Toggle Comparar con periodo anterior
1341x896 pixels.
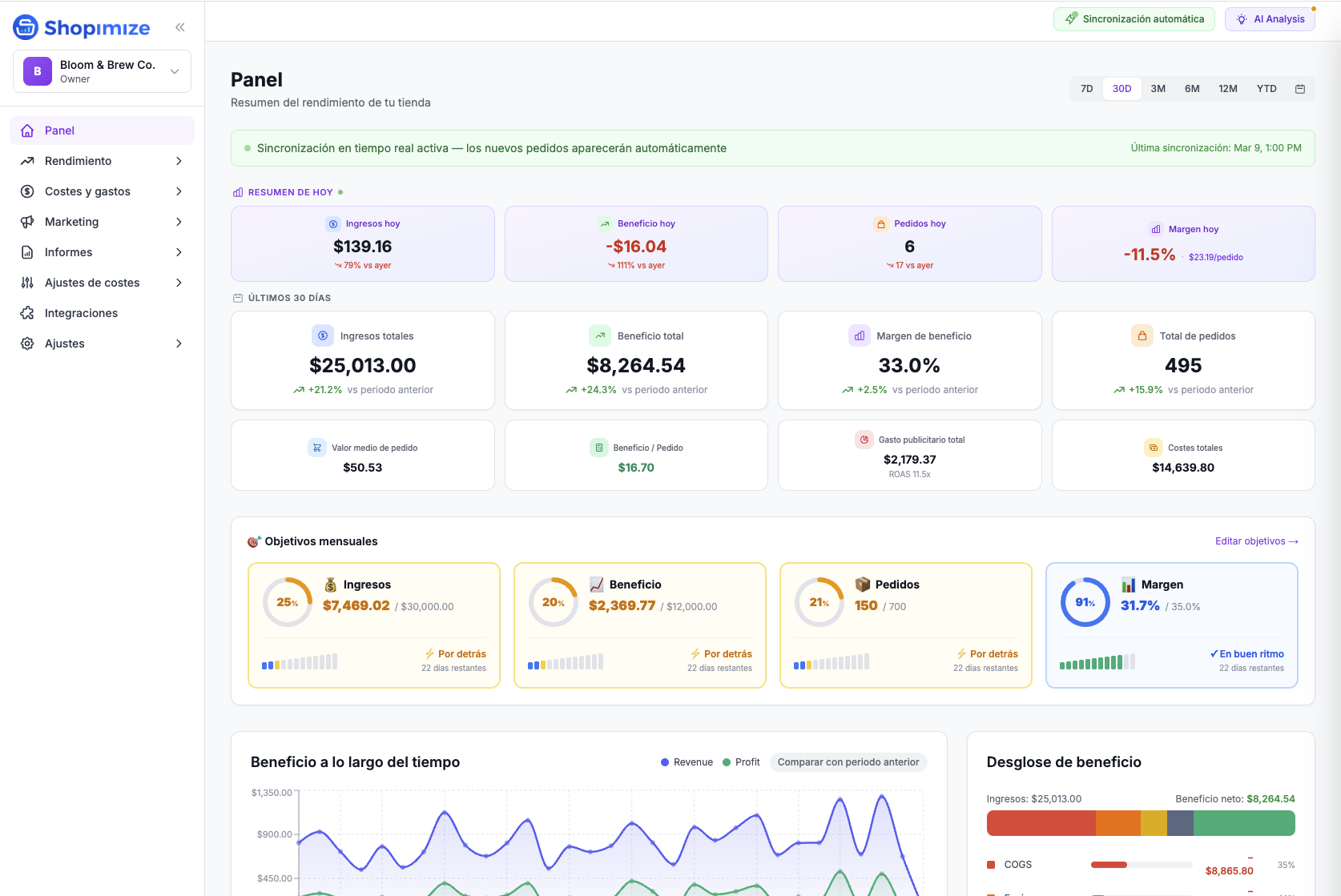[848, 762]
